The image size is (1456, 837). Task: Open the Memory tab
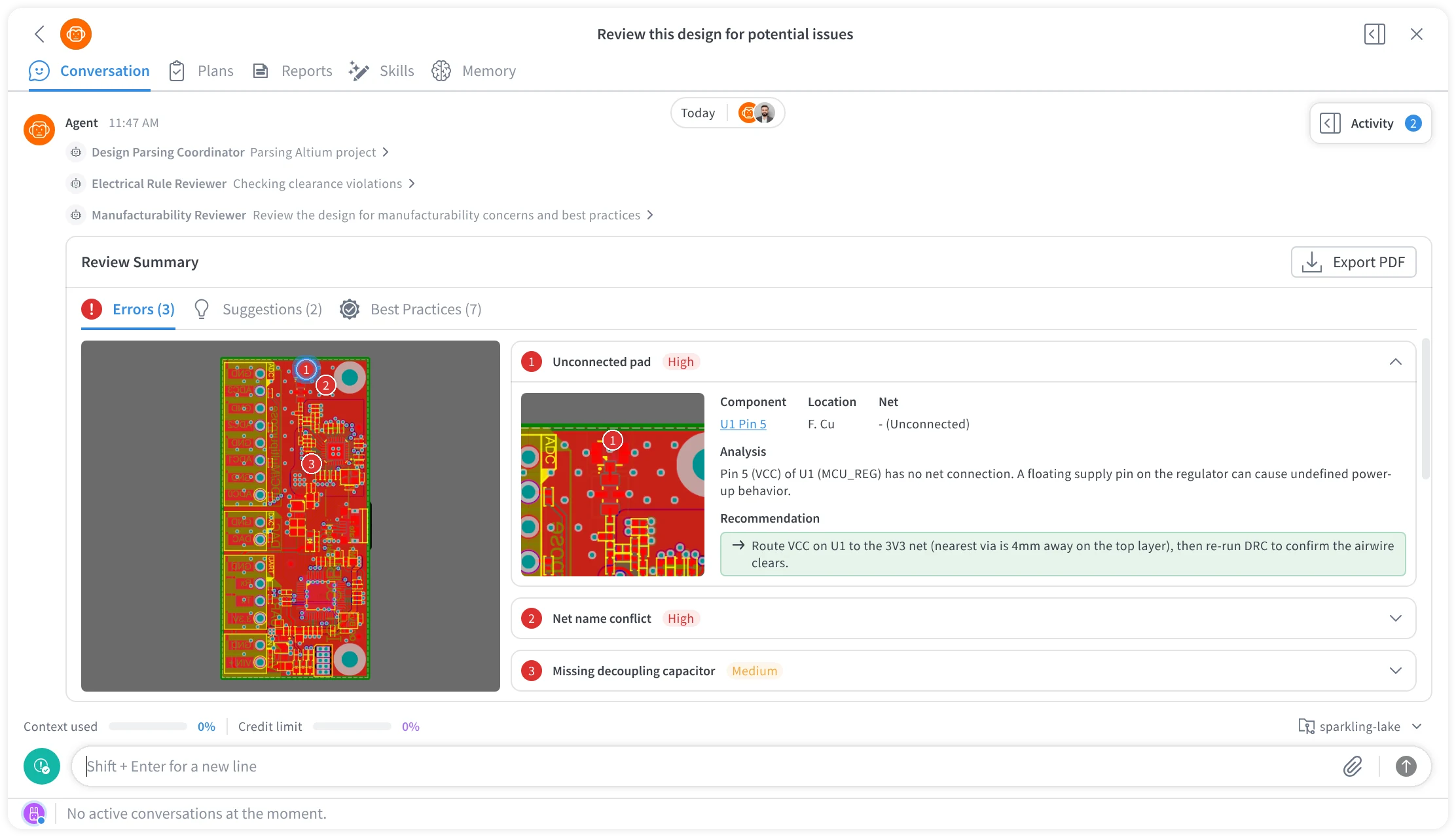point(474,71)
